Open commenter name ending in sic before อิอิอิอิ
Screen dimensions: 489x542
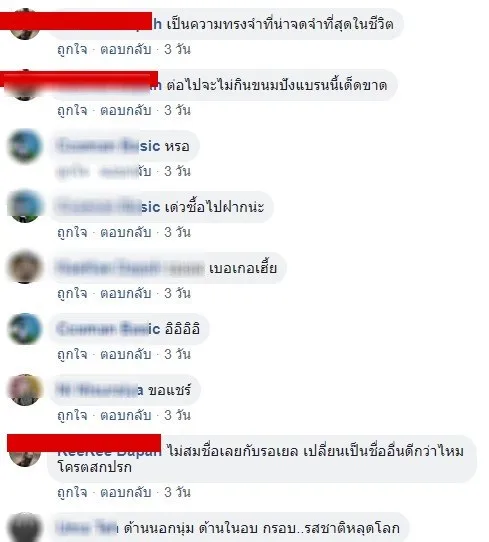click(109, 329)
